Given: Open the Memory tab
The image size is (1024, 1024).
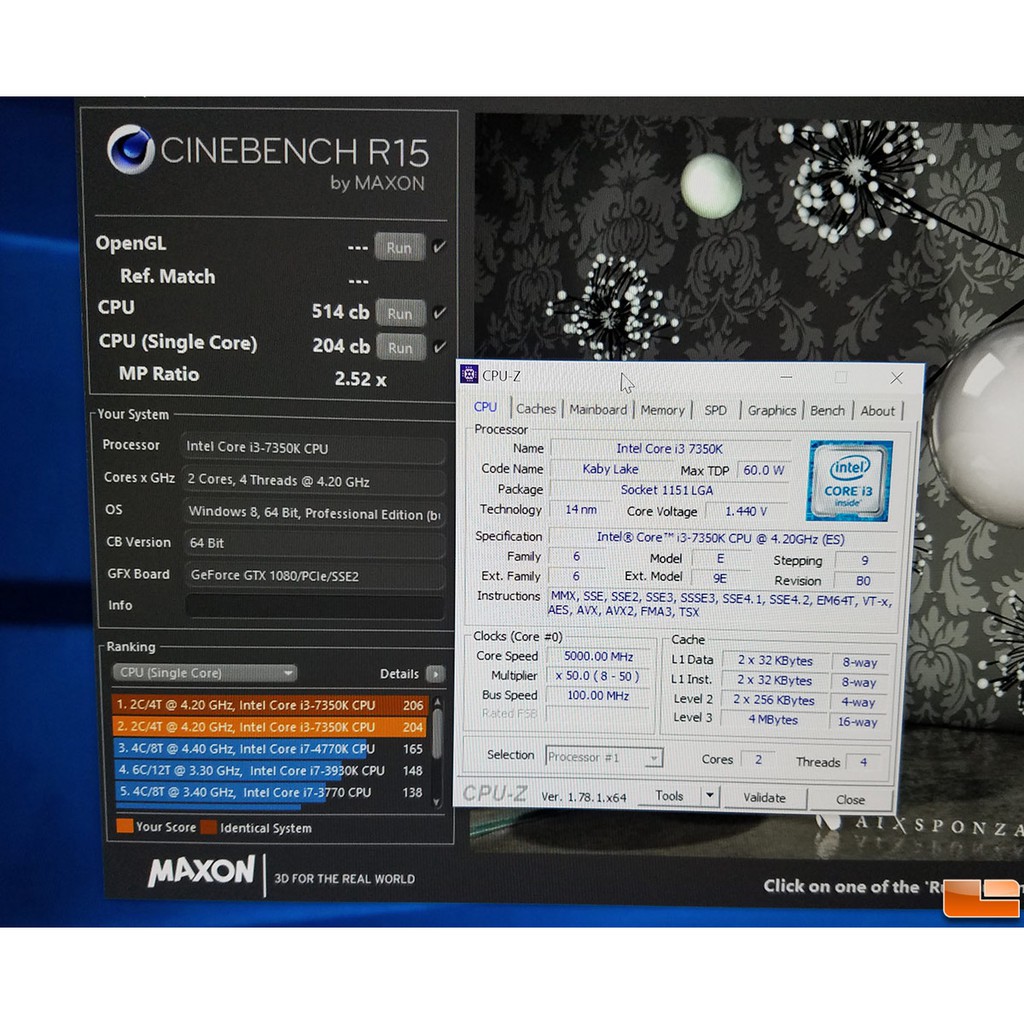Looking at the screenshot, I should [x=662, y=410].
